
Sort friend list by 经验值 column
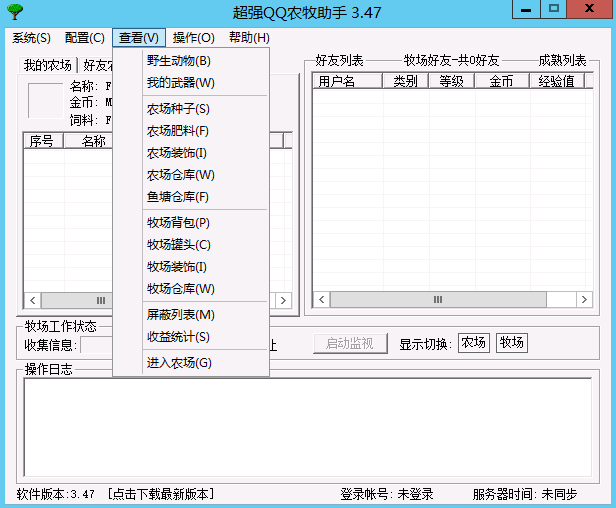557,81
